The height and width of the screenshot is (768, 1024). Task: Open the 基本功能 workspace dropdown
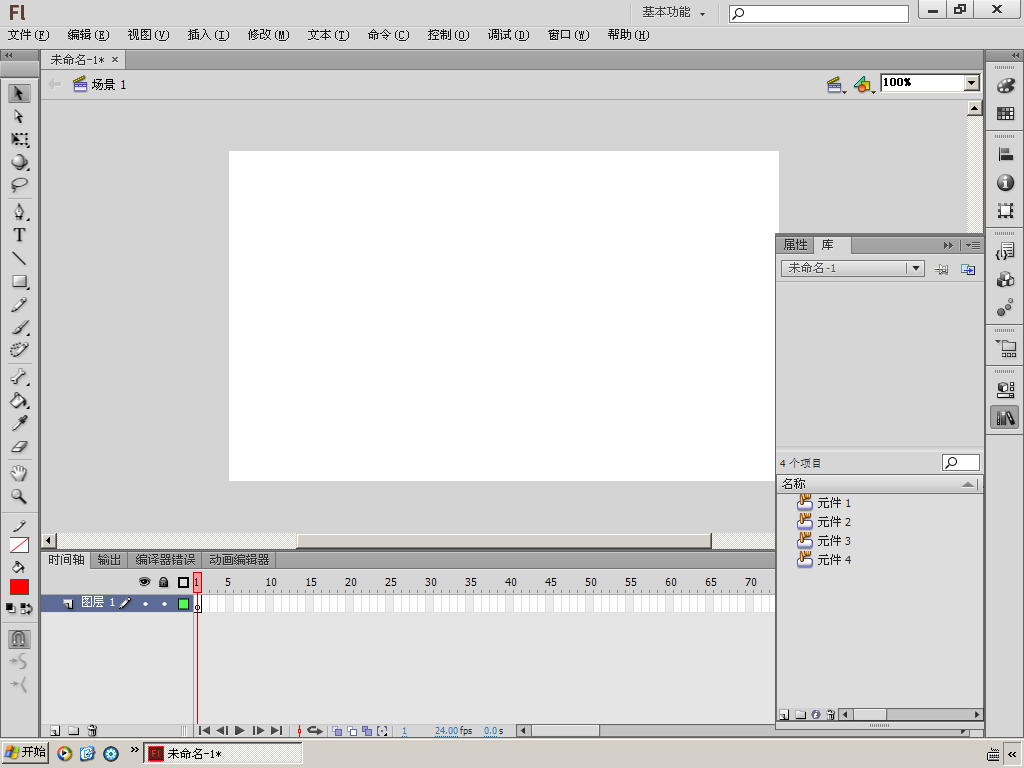pos(673,12)
